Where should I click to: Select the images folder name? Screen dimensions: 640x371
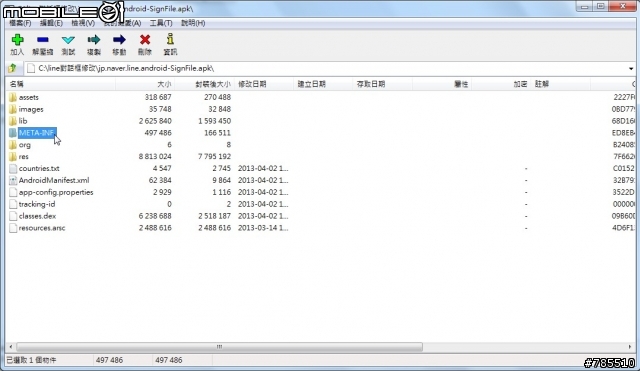(x=31, y=109)
